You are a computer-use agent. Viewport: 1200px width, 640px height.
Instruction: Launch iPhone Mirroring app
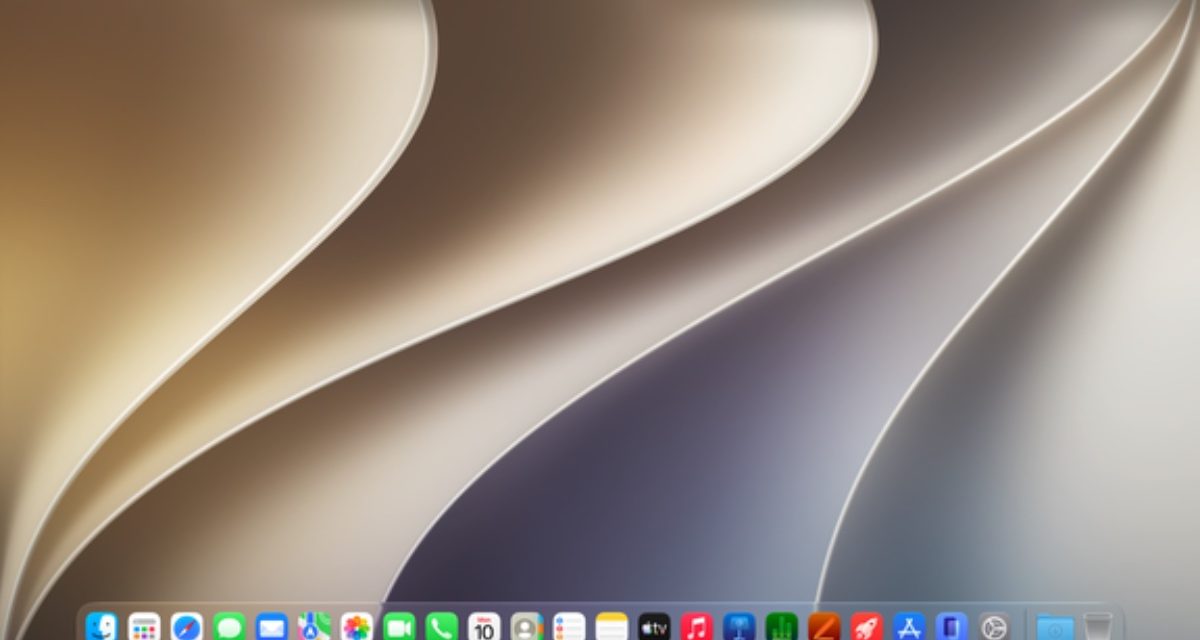click(x=951, y=627)
